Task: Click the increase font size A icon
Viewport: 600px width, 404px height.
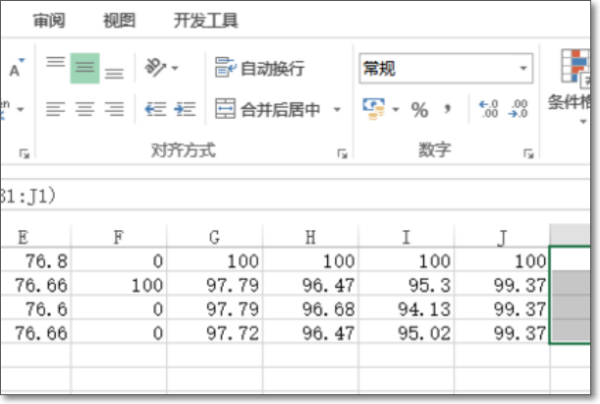Action: [16, 68]
